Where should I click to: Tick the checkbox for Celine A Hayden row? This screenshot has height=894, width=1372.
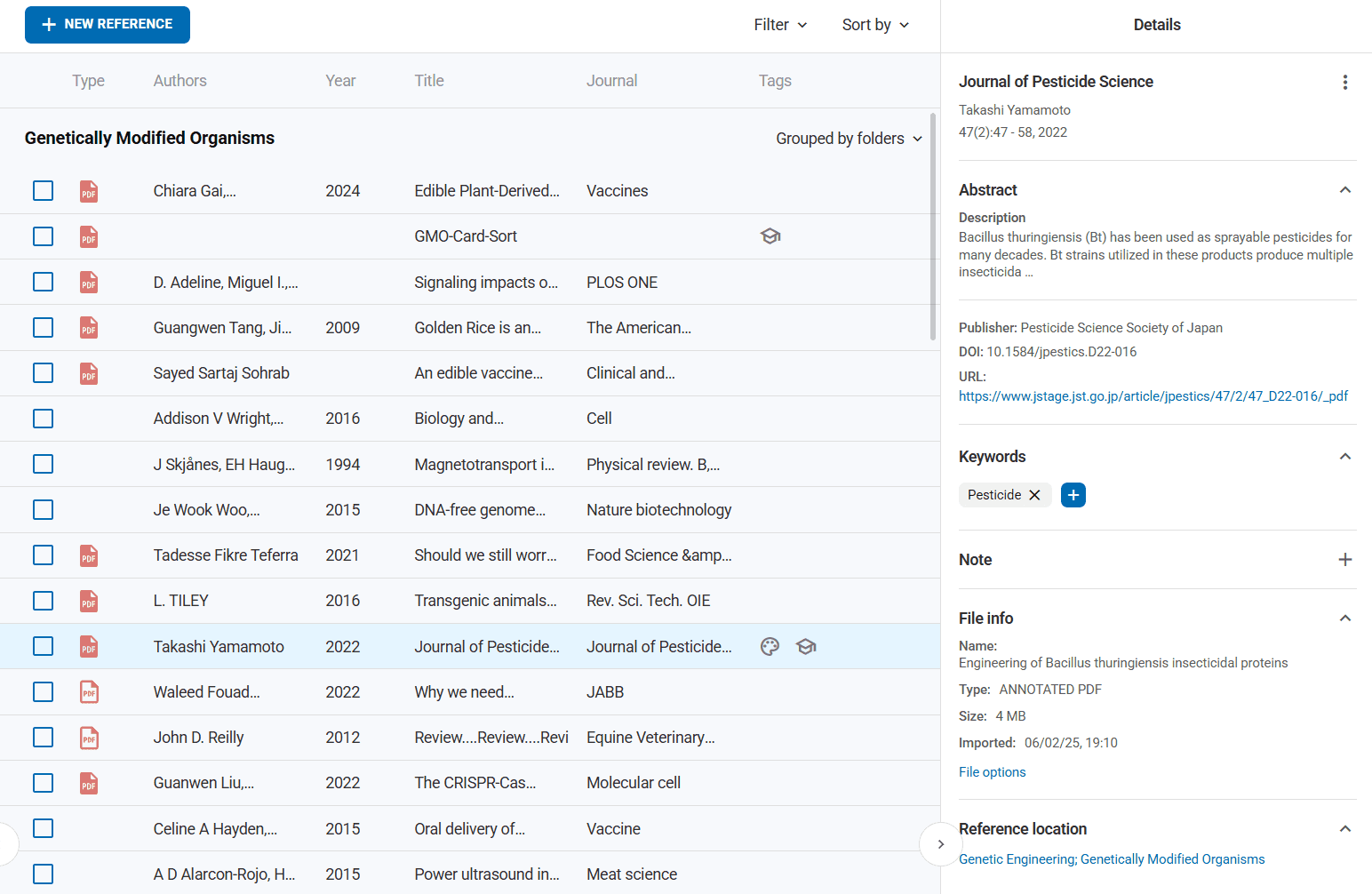pyautogui.click(x=44, y=828)
